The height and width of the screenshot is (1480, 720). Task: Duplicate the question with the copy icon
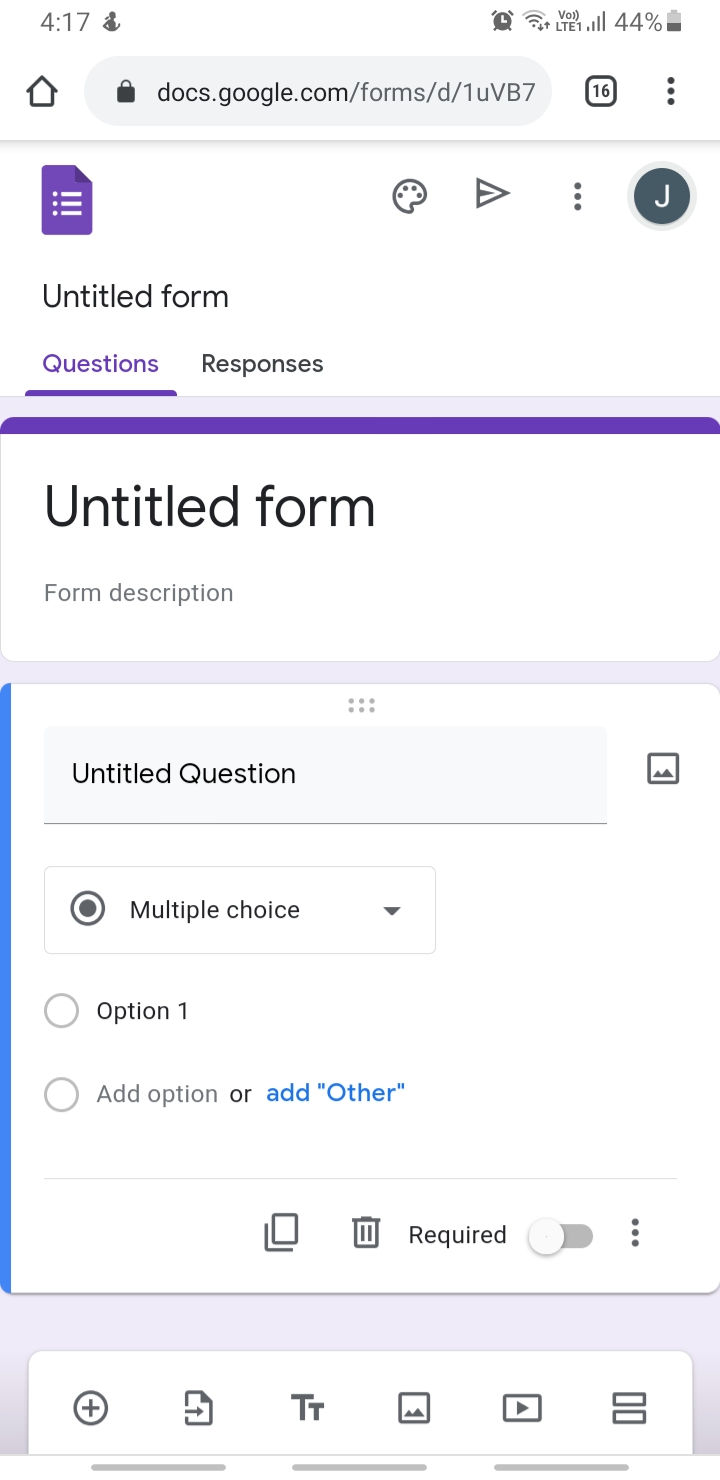coord(282,1233)
